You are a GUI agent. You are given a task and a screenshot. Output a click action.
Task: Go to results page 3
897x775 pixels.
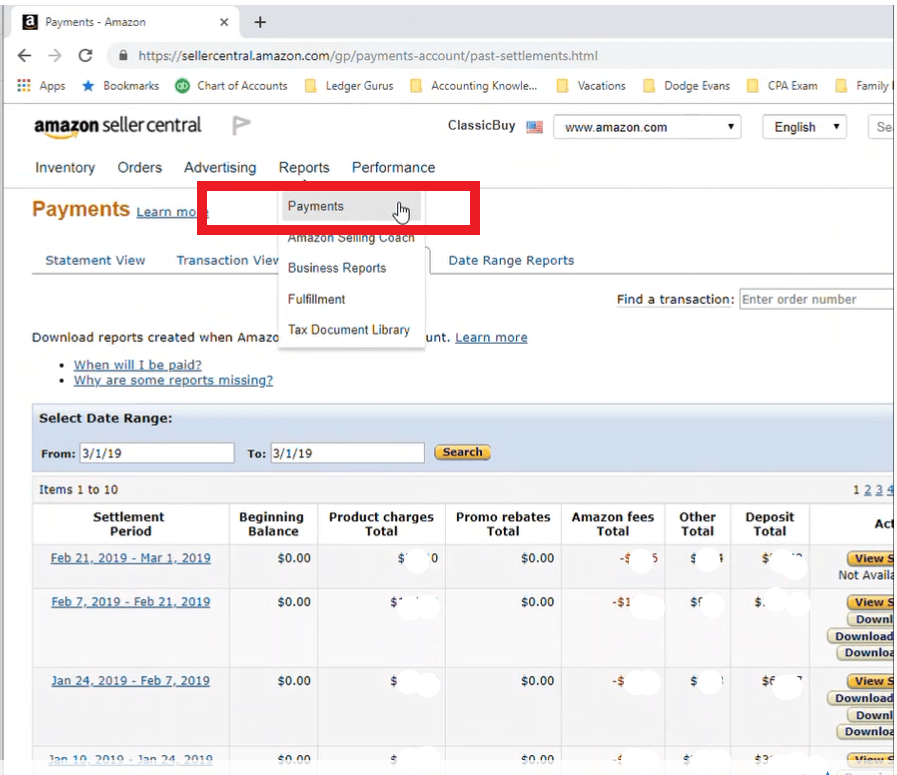coord(879,490)
